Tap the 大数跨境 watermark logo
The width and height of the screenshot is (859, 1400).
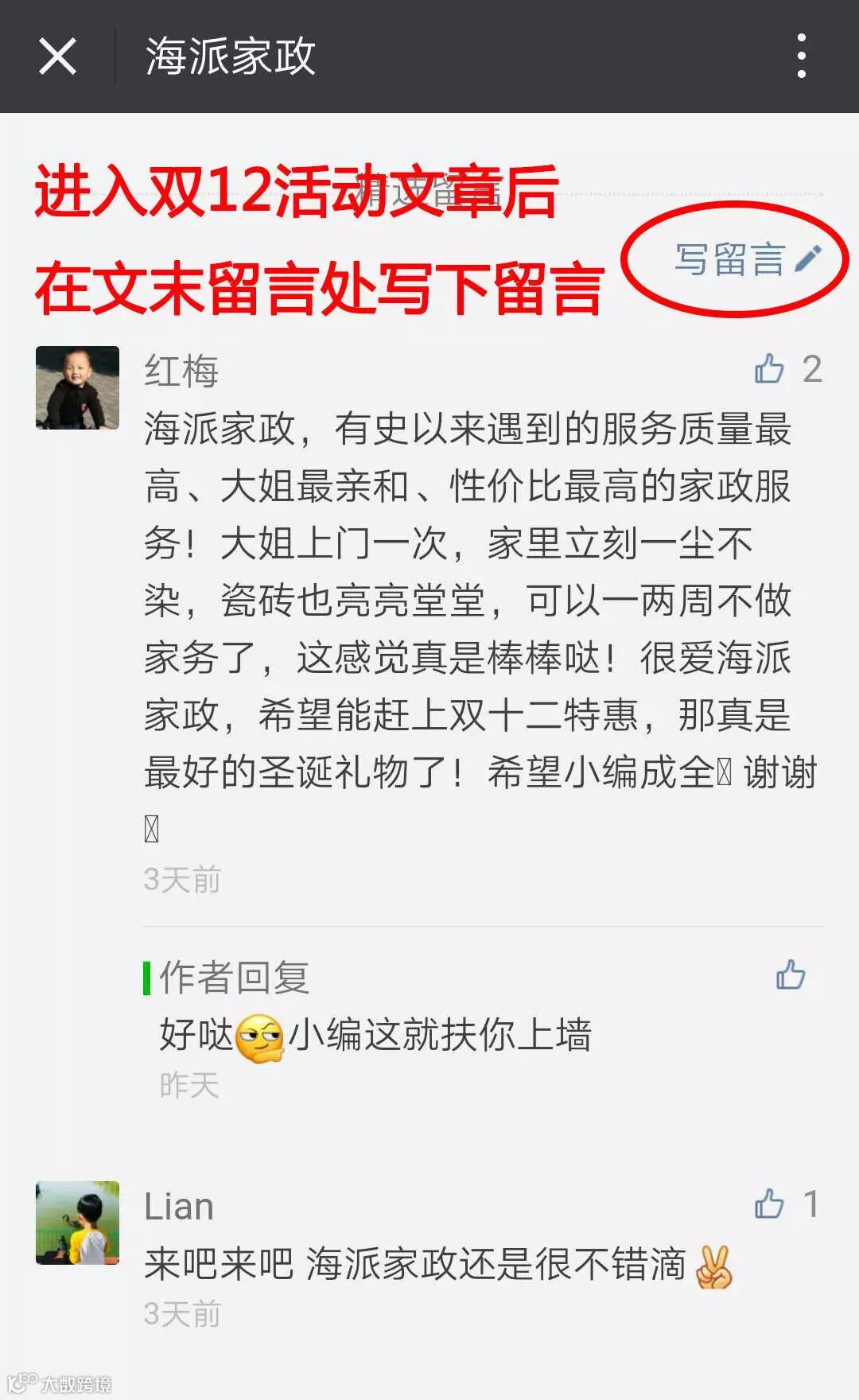pyautogui.click(x=60, y=1383)
